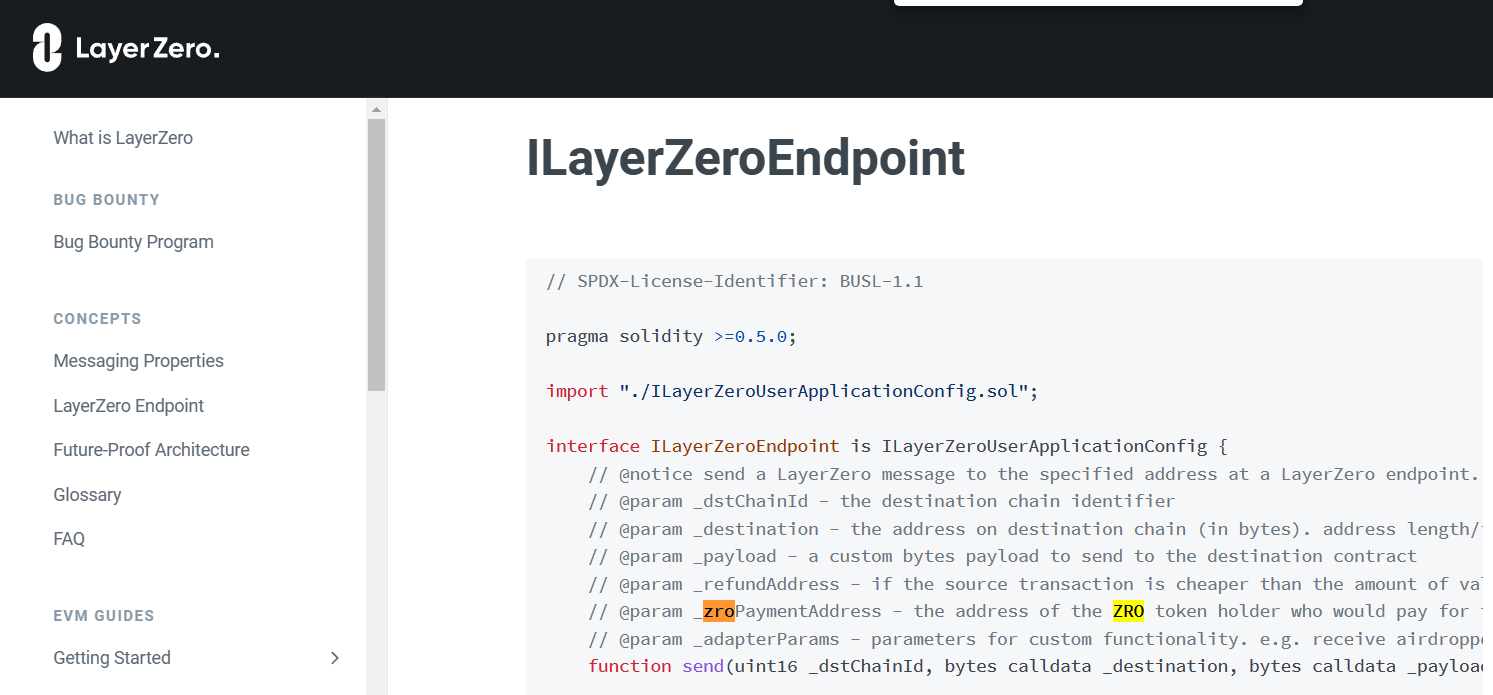Select LayerZero Endpoint in the sidebar
This screenshot has width=1493, height=695.
pos(128,406)
